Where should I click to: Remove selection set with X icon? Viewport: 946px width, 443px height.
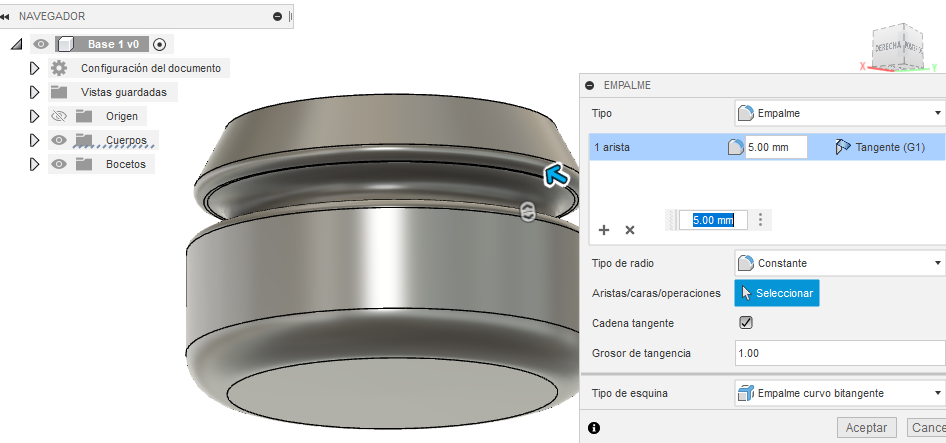(630, 230)
